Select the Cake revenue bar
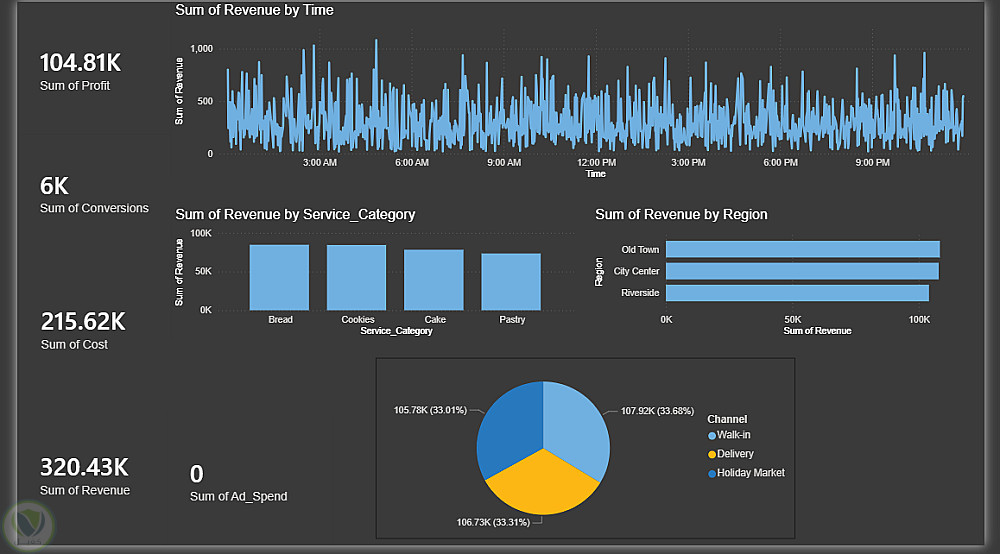 click(434, 280)
